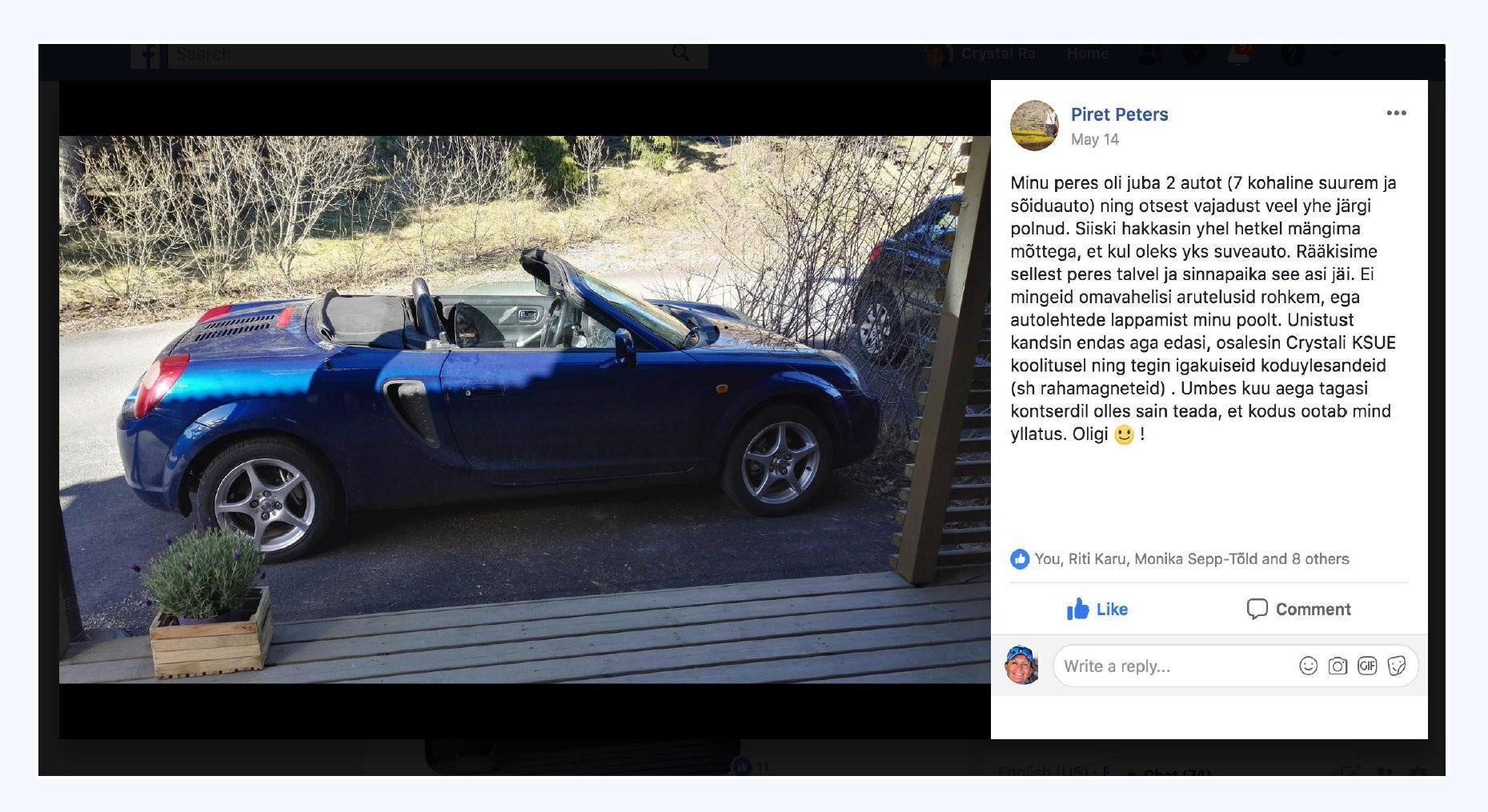The height and width of the screenshot is (812, 1488).
Task: Open the Crystal Ra profile tab
Action: (x=981, y=54)
